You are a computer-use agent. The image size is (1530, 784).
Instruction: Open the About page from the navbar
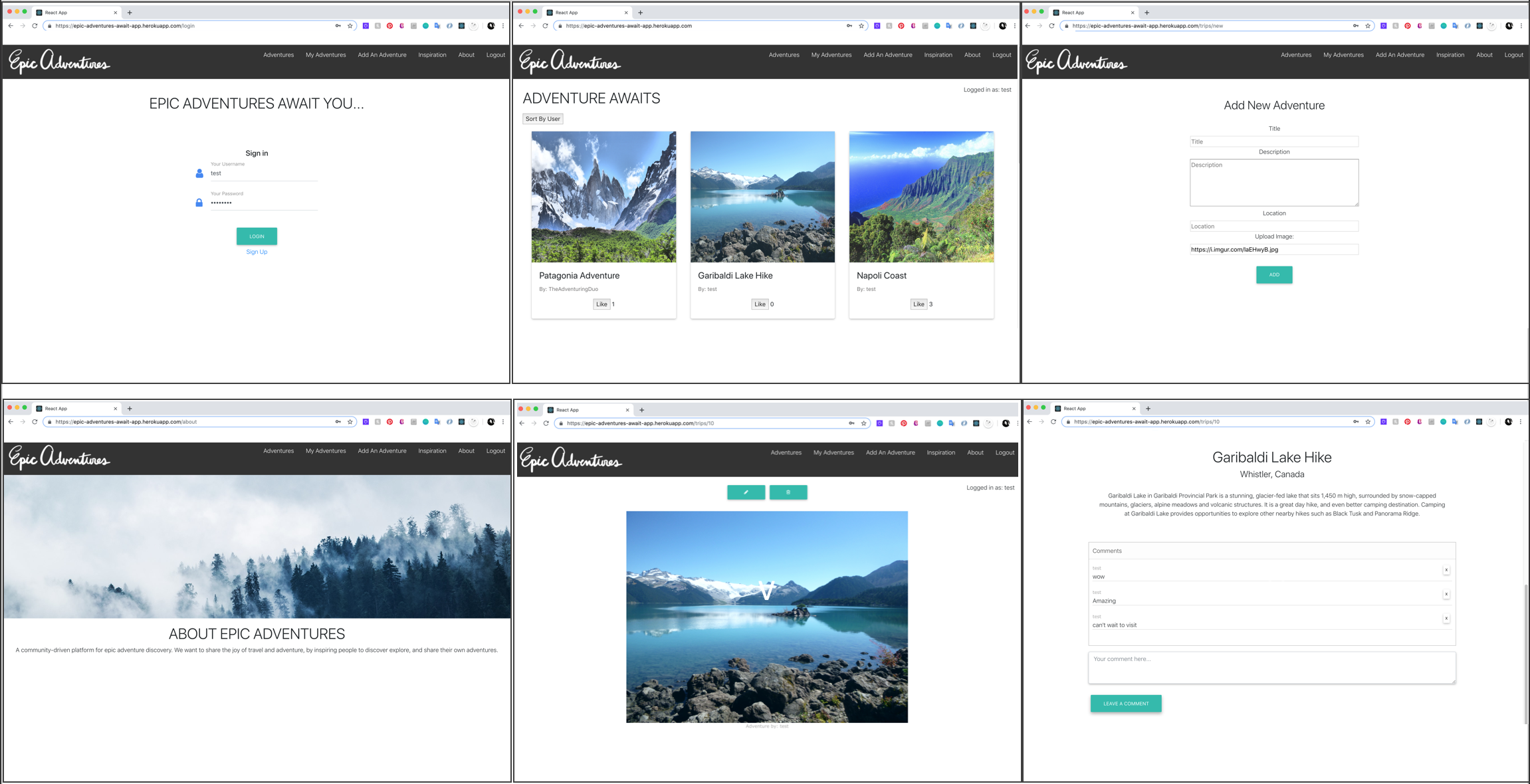pos(466,54)
